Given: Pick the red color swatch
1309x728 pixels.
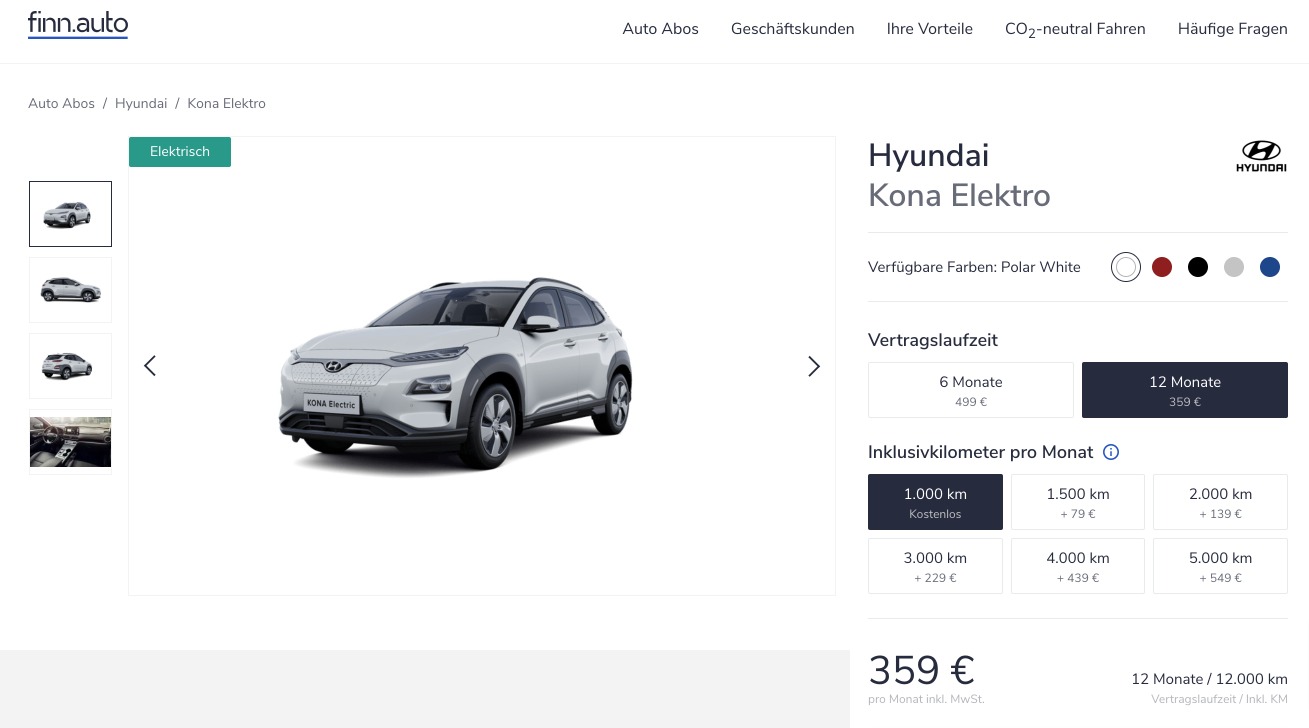Looking at the screenshot, I should 1162,267.
